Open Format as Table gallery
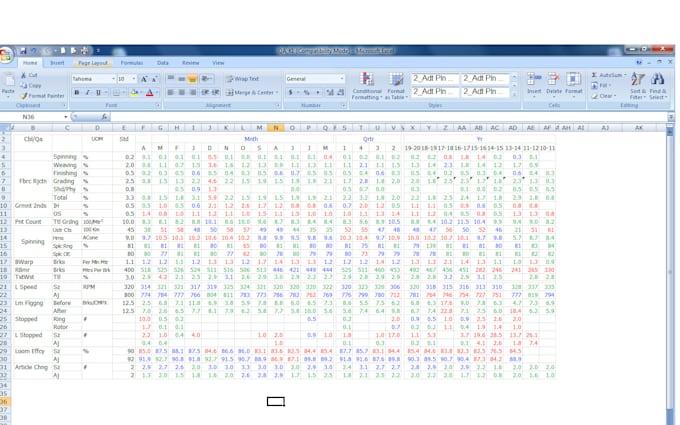 pyautogui.click(x=396, y=86)
